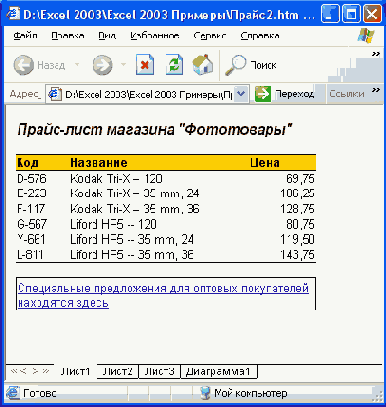Click the price cell 128,75
The image size is (386, 407).
pyautogui.click(x=297, y=209)
